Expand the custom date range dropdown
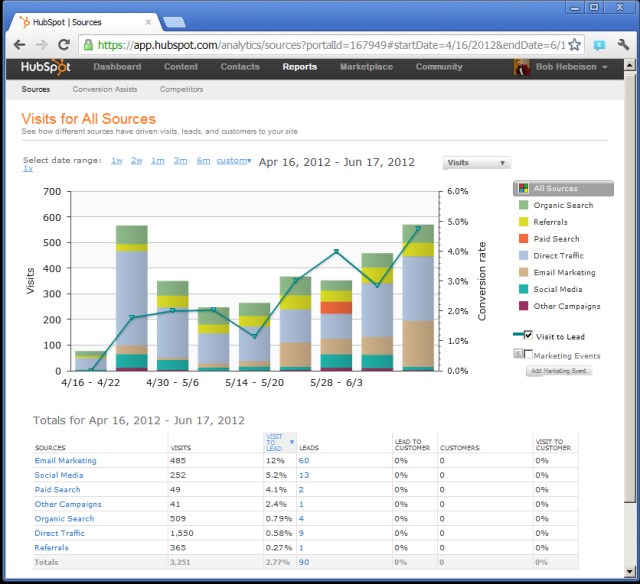Screen dimensions: 640x584 coord(234,161)
